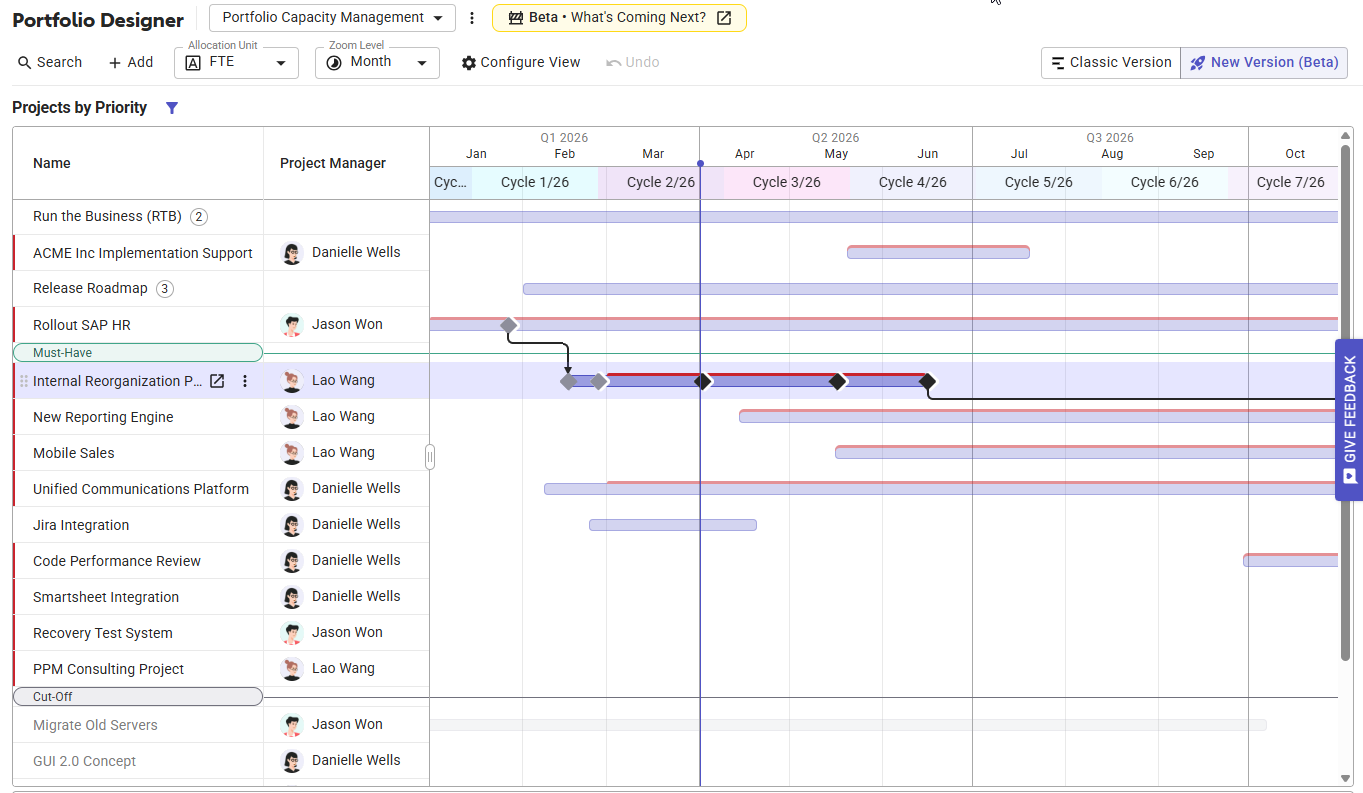The height and width of the screenshot is (793, 1363).
Task: Open Beta What's Coming Next link
Action: point(619,17)
